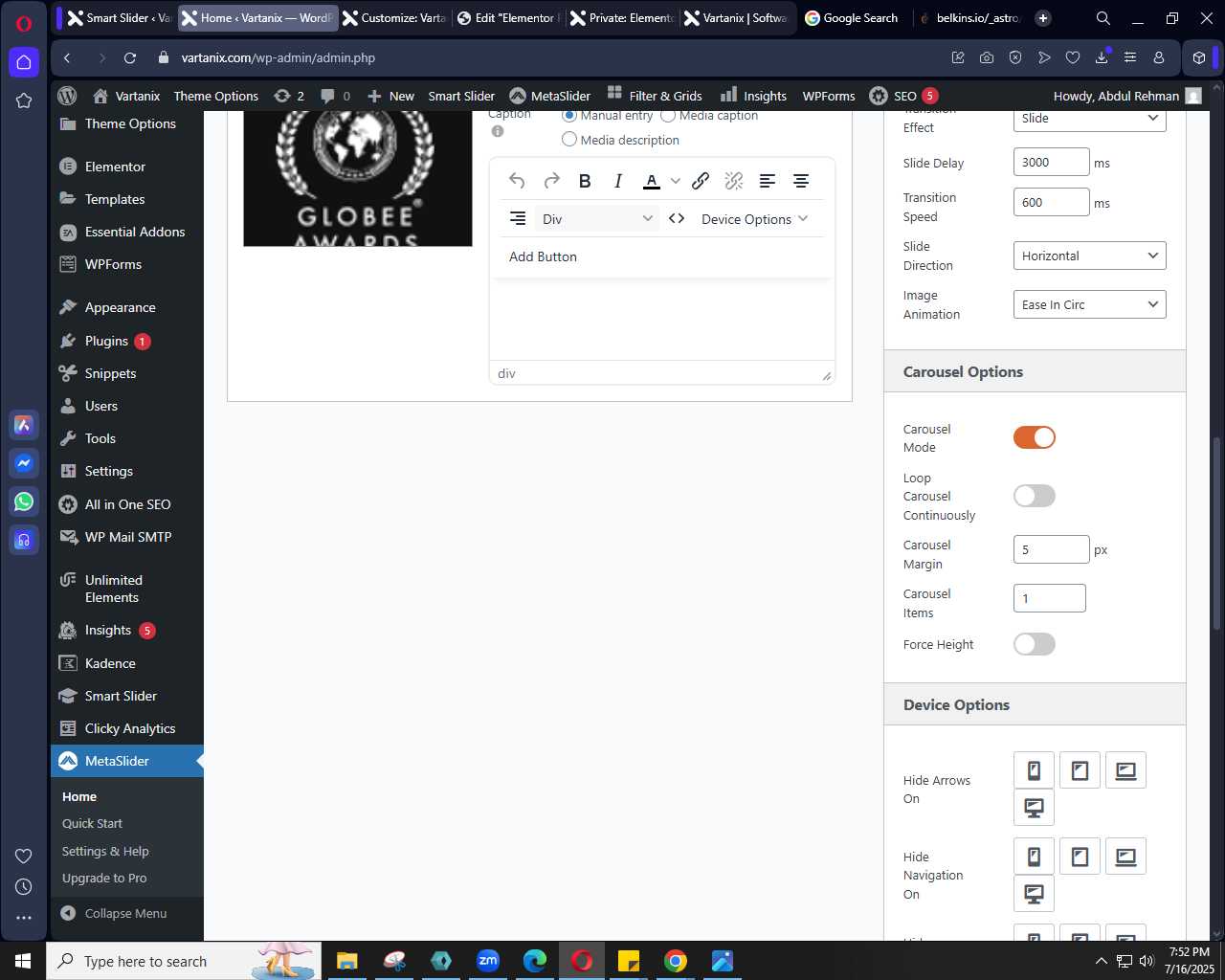Open WP Mail SMTP in sidebar
1225x980 pixels.
(x=128, y=537)
